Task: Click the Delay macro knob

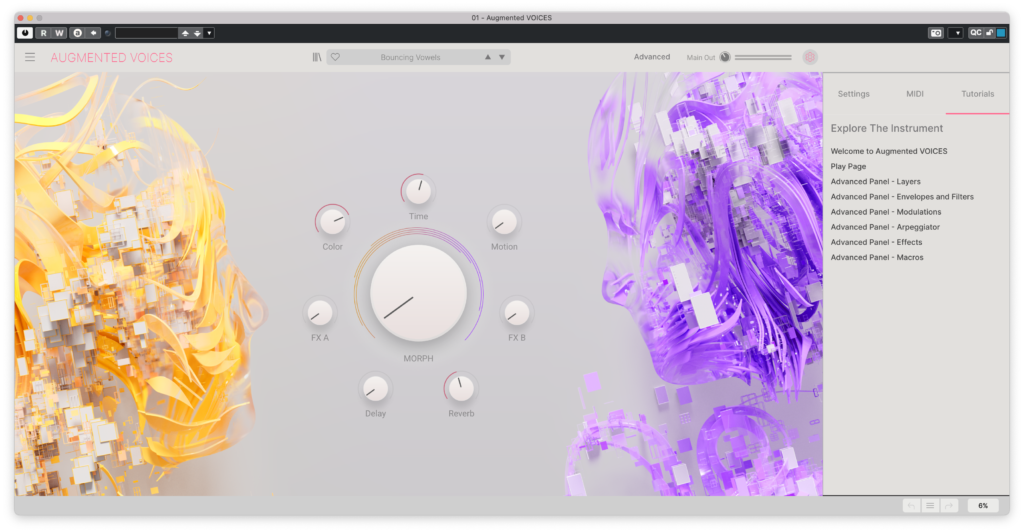Action: click(375, 389)
